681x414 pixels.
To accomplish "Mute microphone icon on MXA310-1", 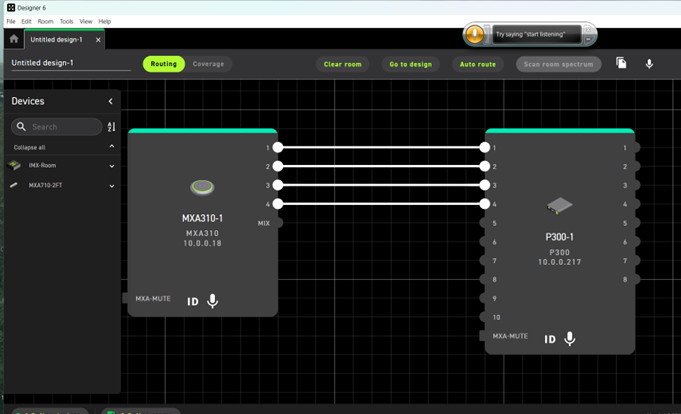I will point(212,301).
